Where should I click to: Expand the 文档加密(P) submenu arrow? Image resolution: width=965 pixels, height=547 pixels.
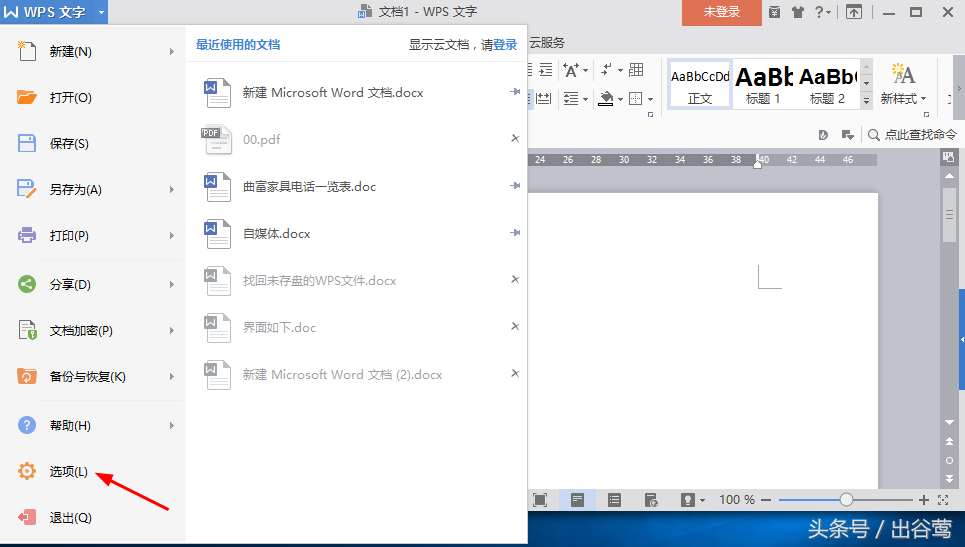172,330
